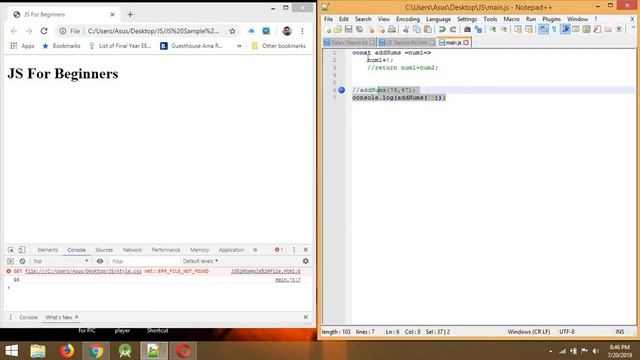Open the Other bookmarks folder
Image resolution: width=640 pixels, height=360 pixels.
click(x=279, y=46)
